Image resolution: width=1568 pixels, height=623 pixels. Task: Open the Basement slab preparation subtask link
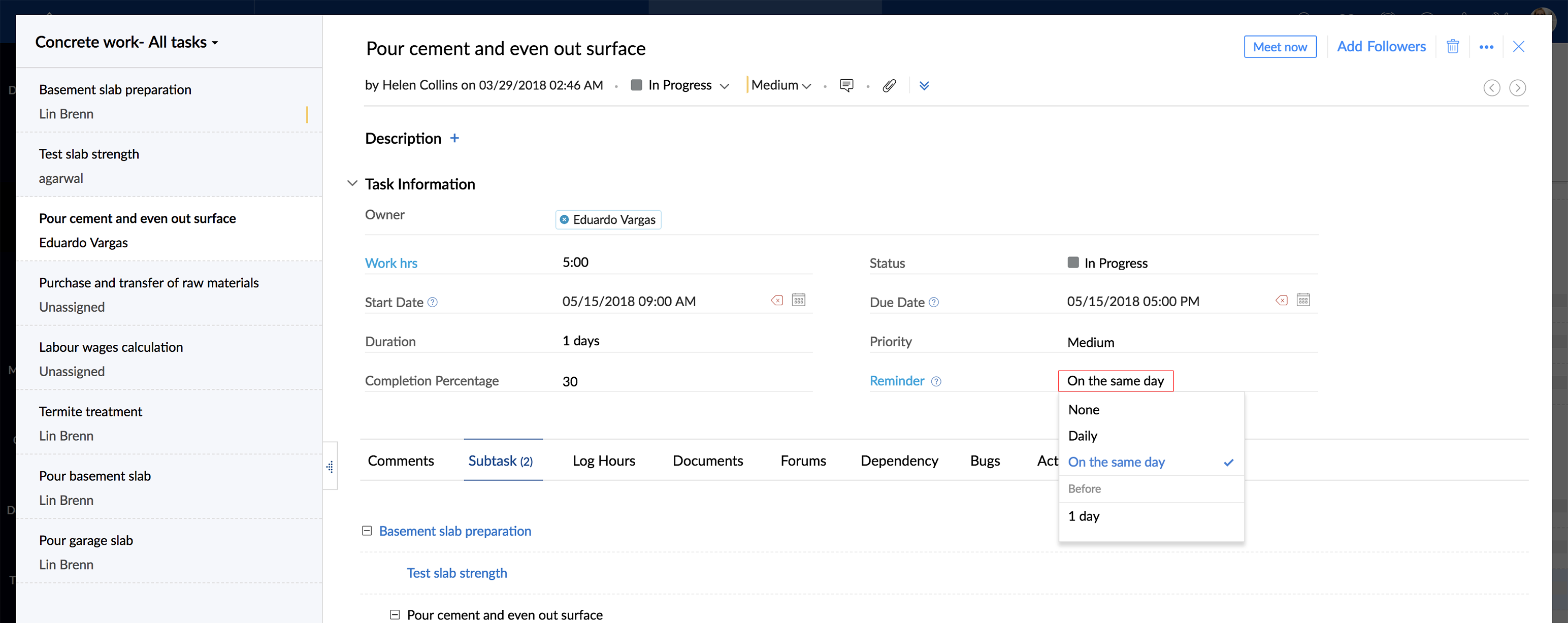tap(454, 531)
